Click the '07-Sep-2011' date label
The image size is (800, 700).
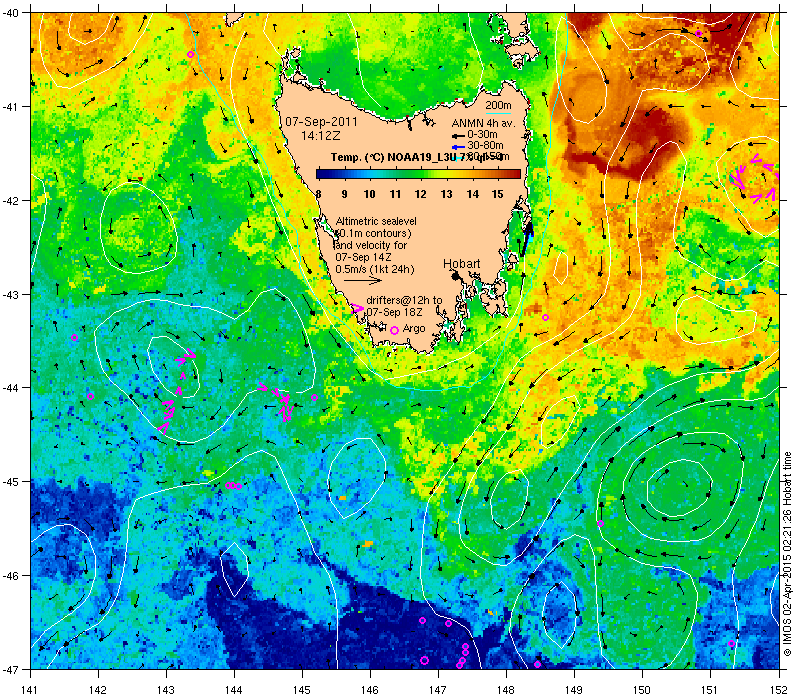coord(321,122)
